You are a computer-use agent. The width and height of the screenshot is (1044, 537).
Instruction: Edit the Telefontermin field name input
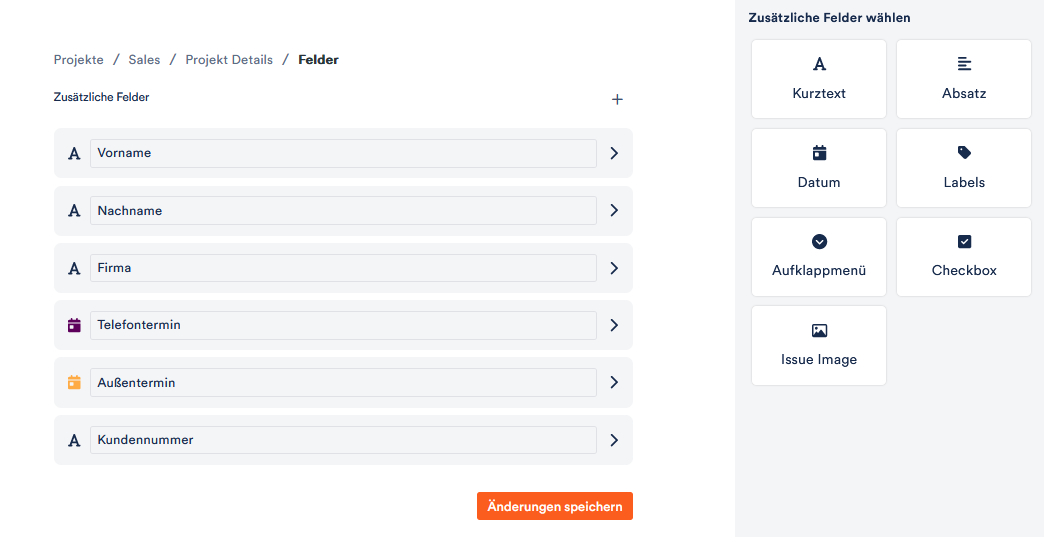(343, 325)
